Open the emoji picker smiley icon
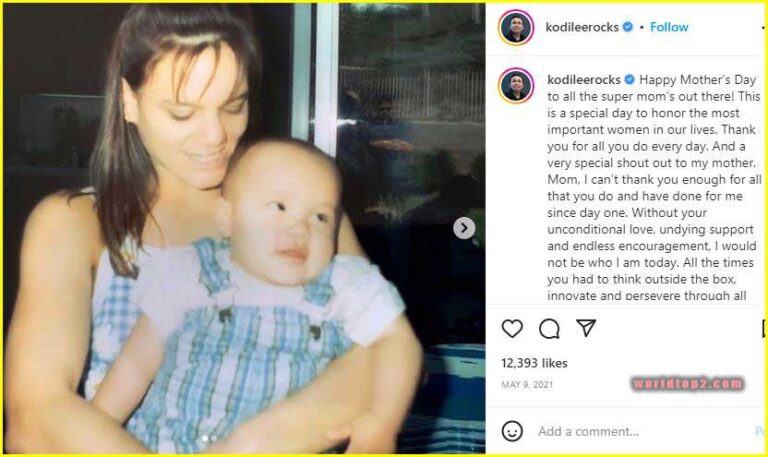768x457 pixels. pos(512,431)
